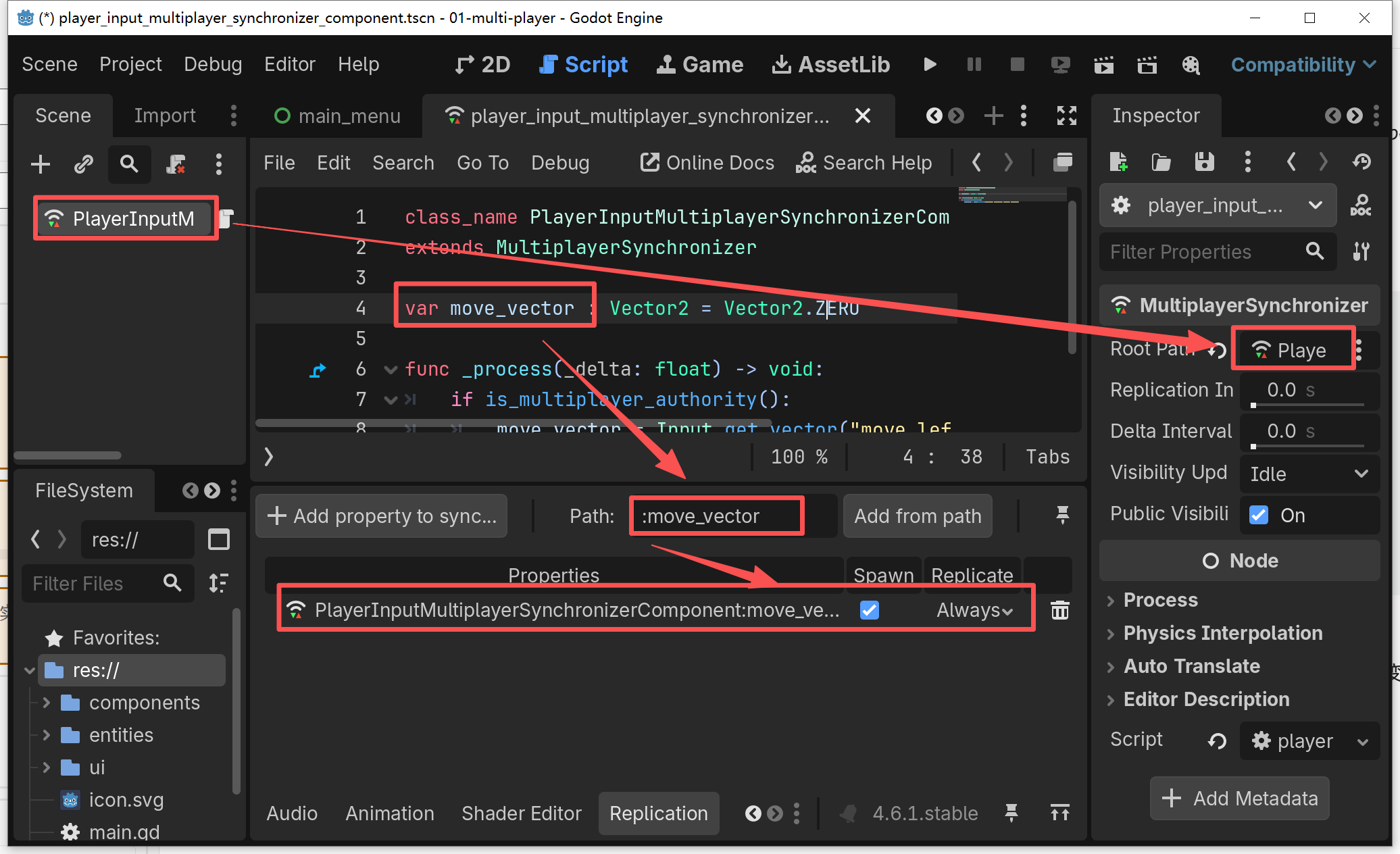The height and width of the screenshot is (854, 1400).
Task: Open Visibility Update Idle dropdown
Action: pyautogui.click(x=1308, y=474)
